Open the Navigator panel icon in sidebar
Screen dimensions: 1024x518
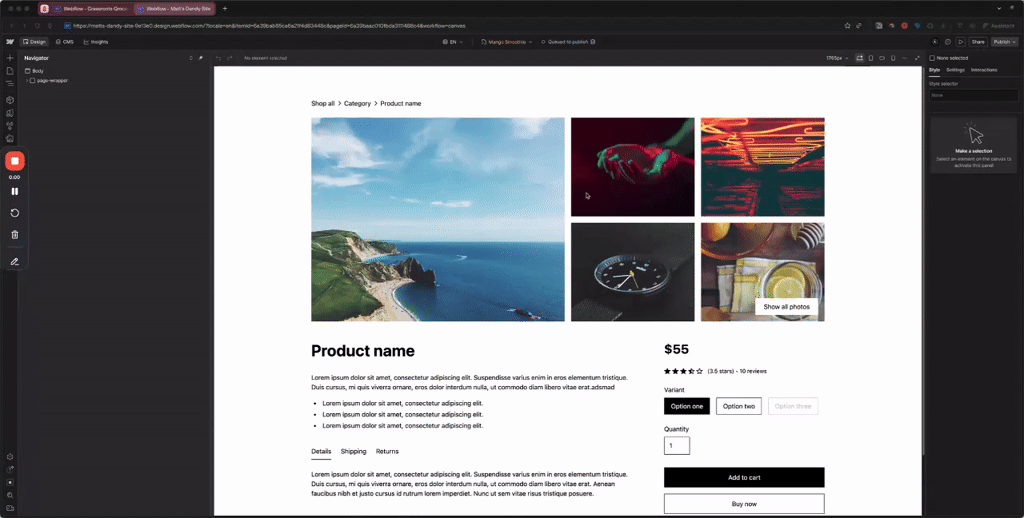coord(10,84)
